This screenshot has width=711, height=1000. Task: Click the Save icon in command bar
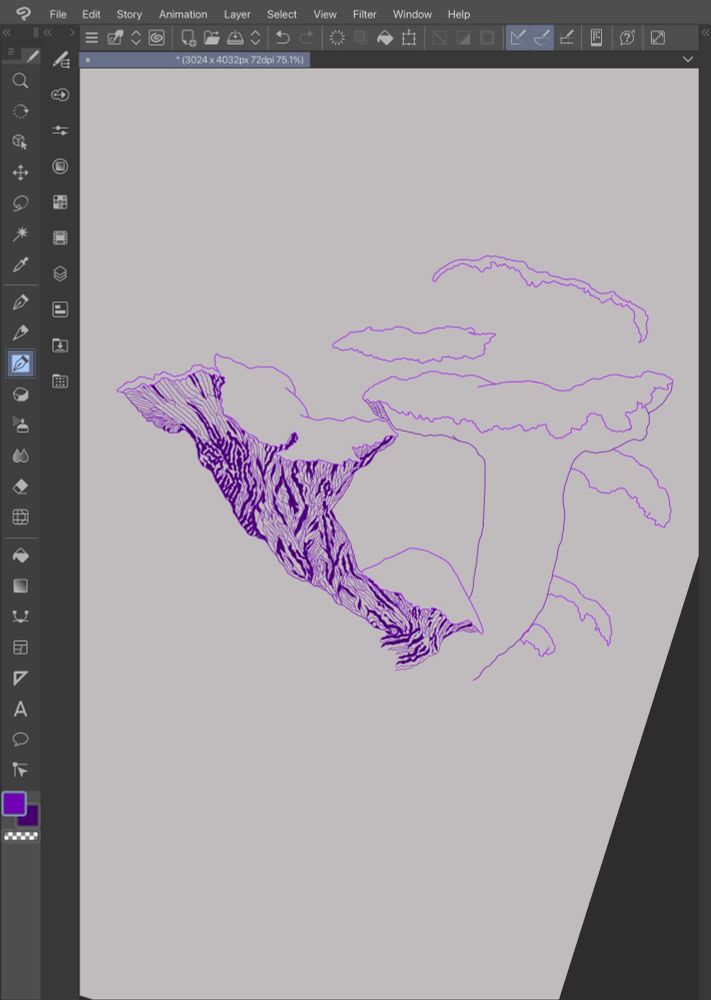click(235, 38)
